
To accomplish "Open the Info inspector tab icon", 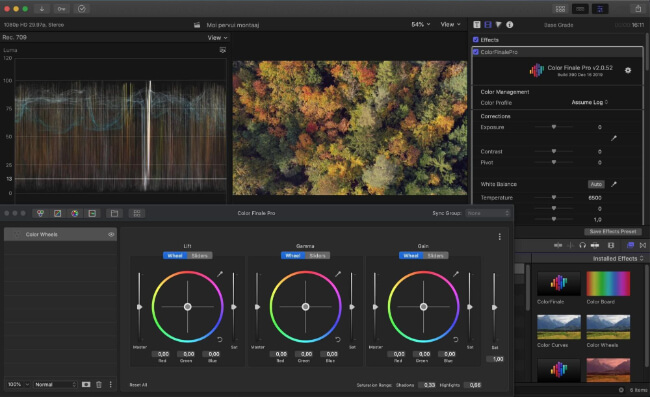I will 509,25.
